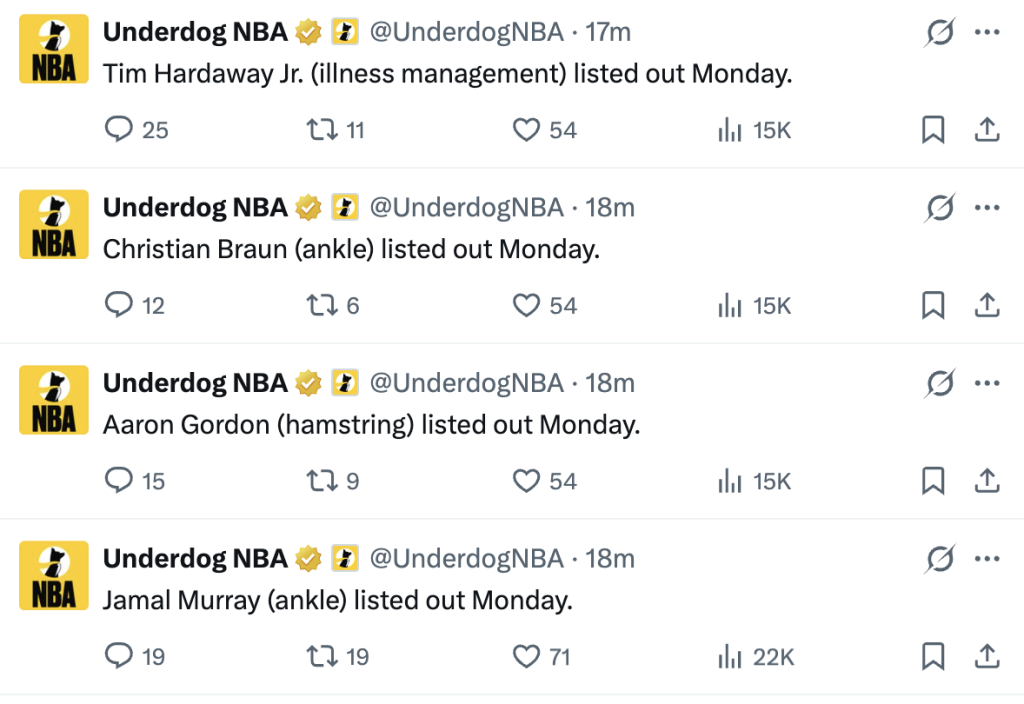The image size is (1024, 704).
Task: Click the Underdog NBA verified badge
Action: 309,31
